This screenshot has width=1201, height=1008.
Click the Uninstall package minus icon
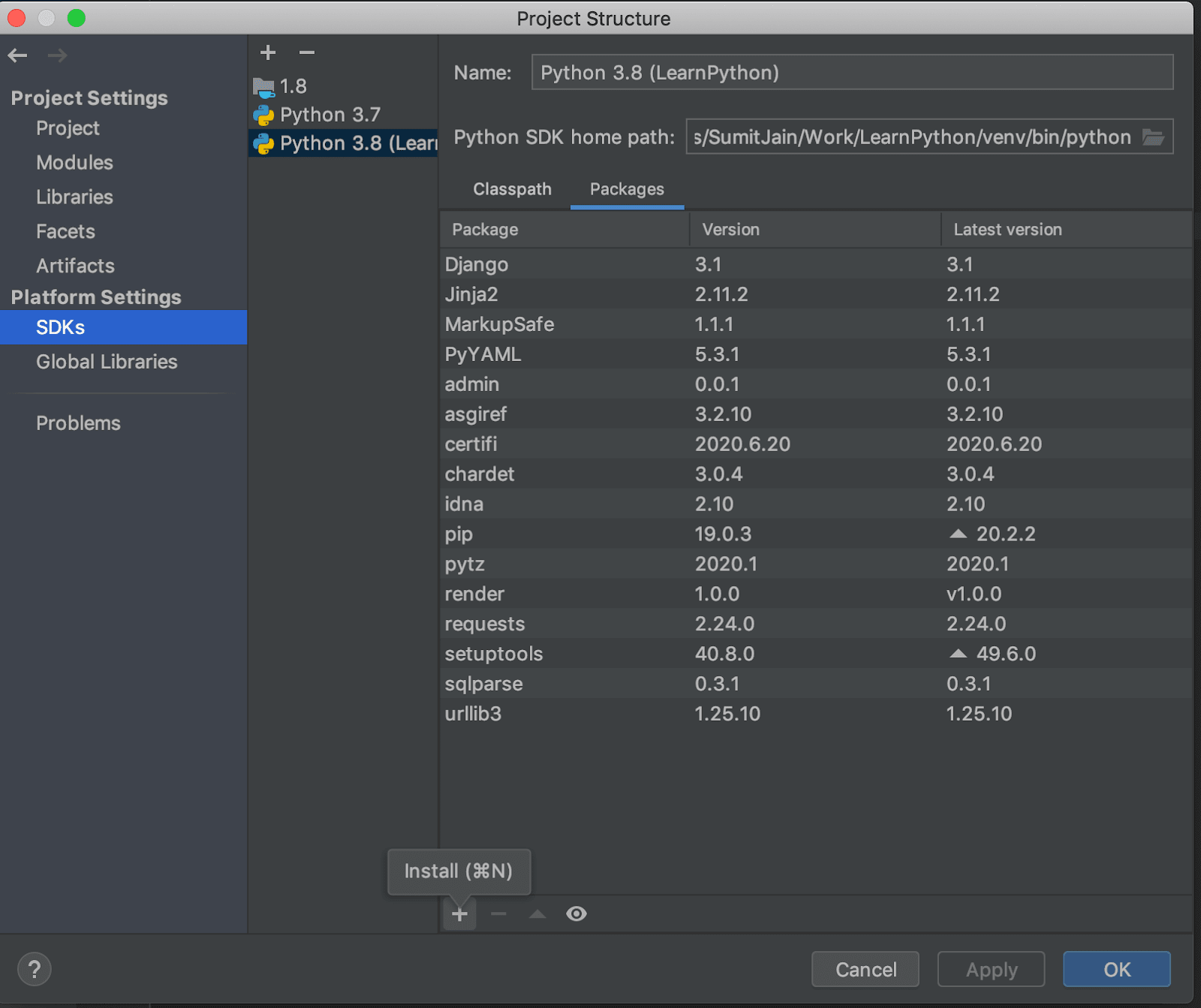(x=498, y=913)
